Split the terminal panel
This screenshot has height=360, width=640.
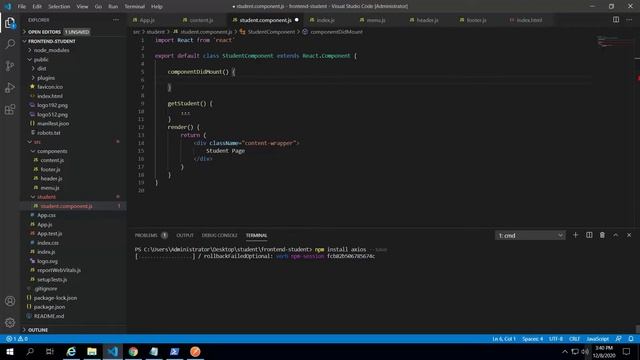point(589,235)
